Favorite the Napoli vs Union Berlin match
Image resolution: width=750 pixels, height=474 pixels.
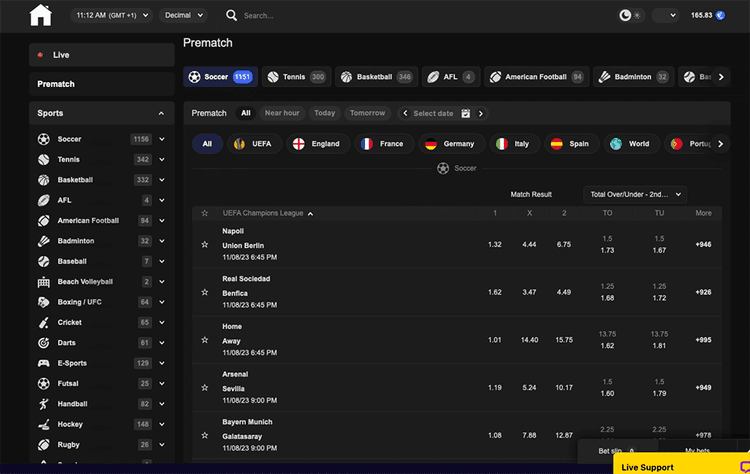[205, 244]
